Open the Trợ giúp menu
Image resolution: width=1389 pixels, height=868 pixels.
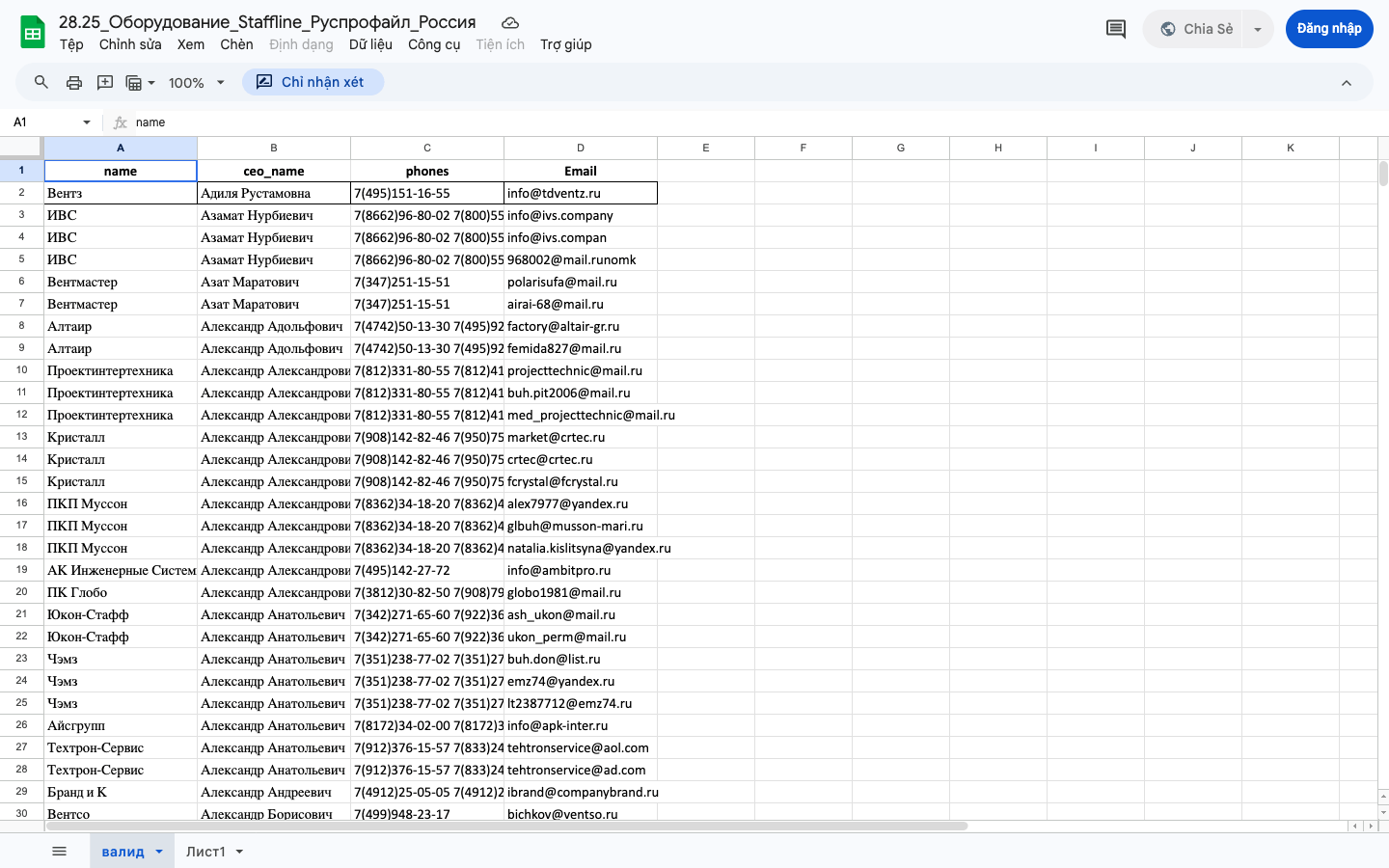point(566,44)
